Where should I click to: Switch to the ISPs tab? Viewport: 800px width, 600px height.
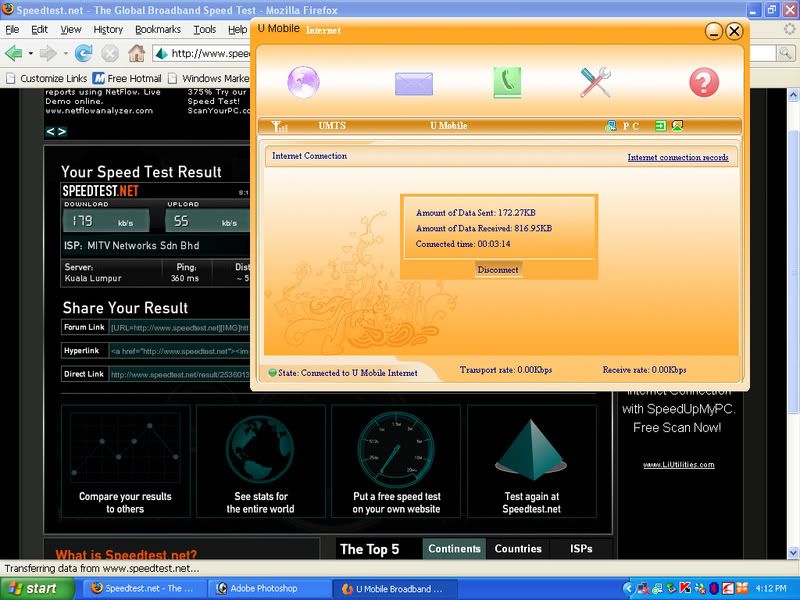coord(581,548)
